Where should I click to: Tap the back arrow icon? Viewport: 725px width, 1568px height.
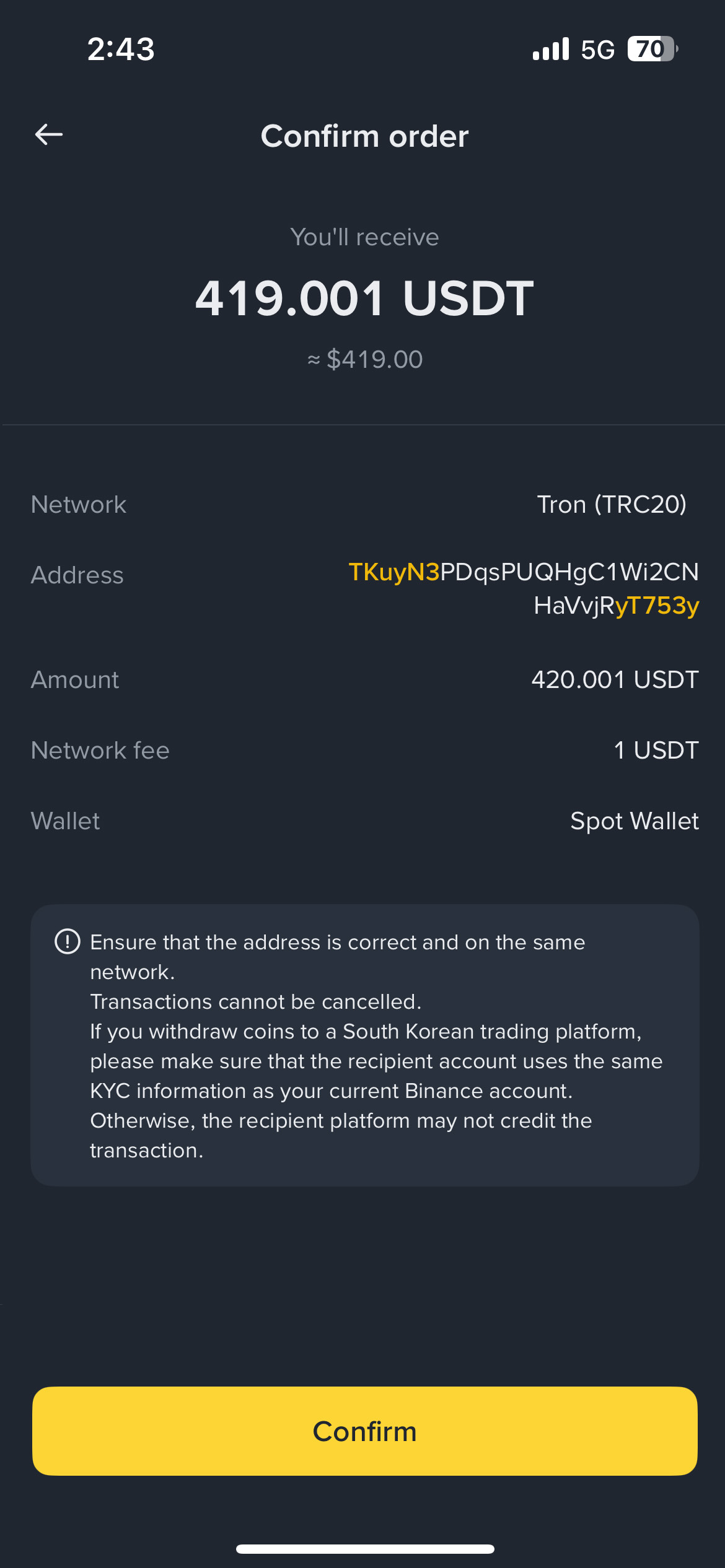(49, 134)
